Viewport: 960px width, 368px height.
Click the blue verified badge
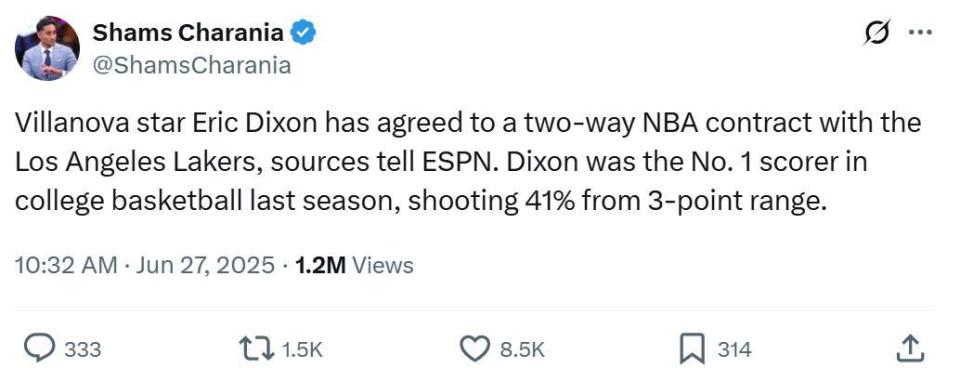pyautogui.click(x=303, y=32)
